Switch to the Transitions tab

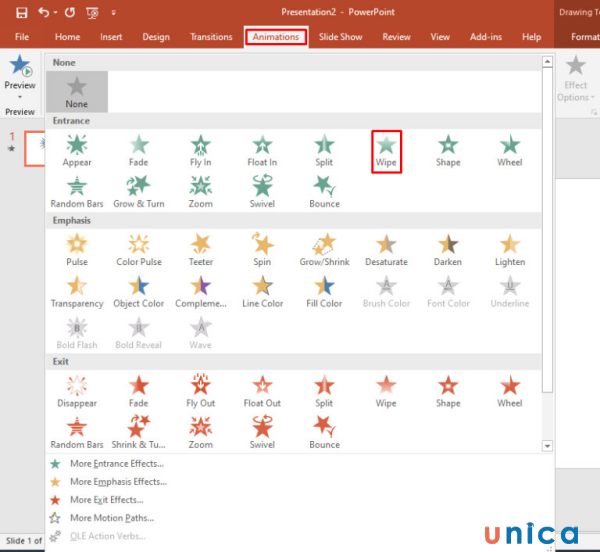(x=211, y=37)
